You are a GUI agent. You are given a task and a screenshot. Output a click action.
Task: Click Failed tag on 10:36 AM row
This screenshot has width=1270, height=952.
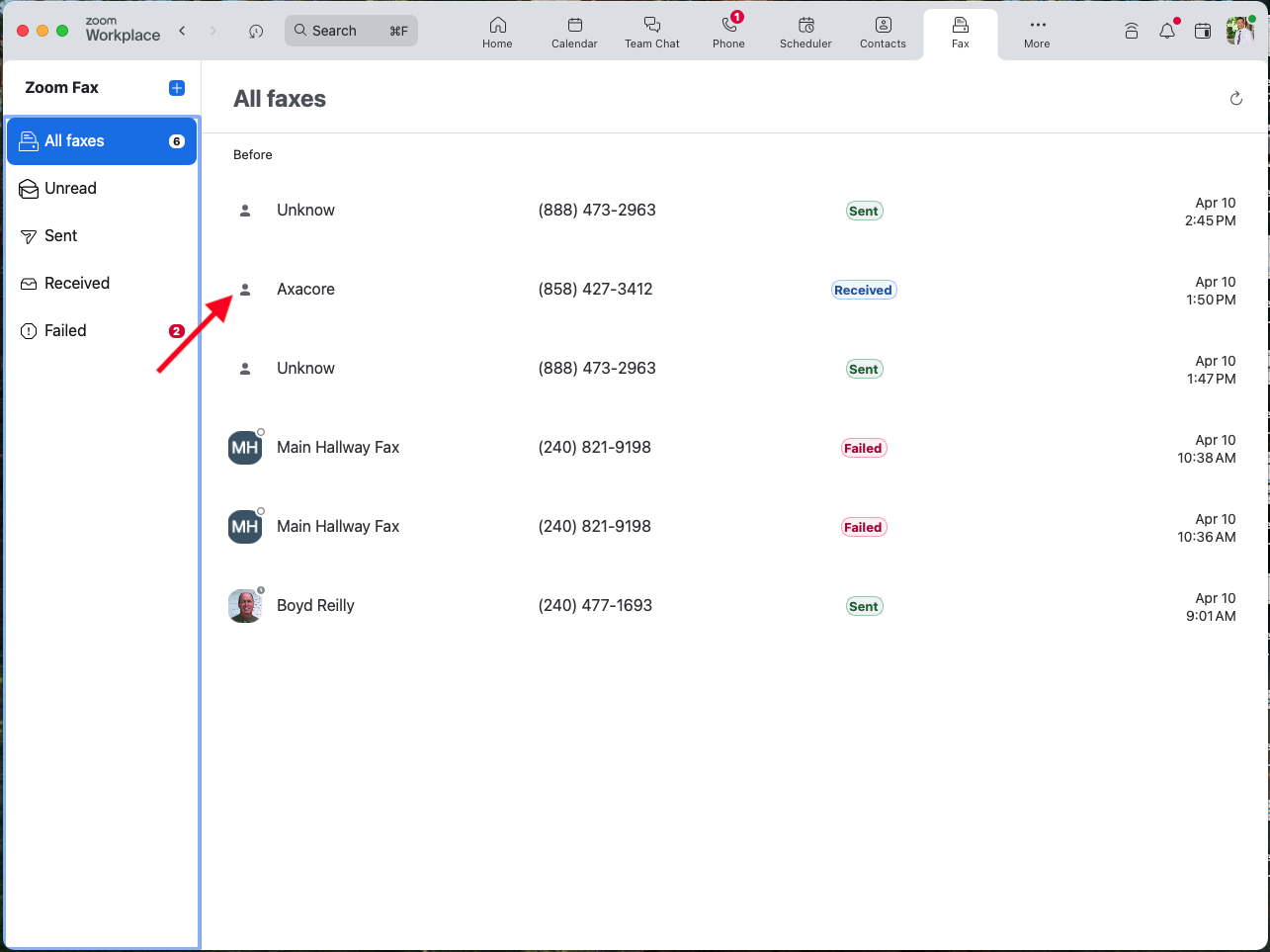pos(864,527)
